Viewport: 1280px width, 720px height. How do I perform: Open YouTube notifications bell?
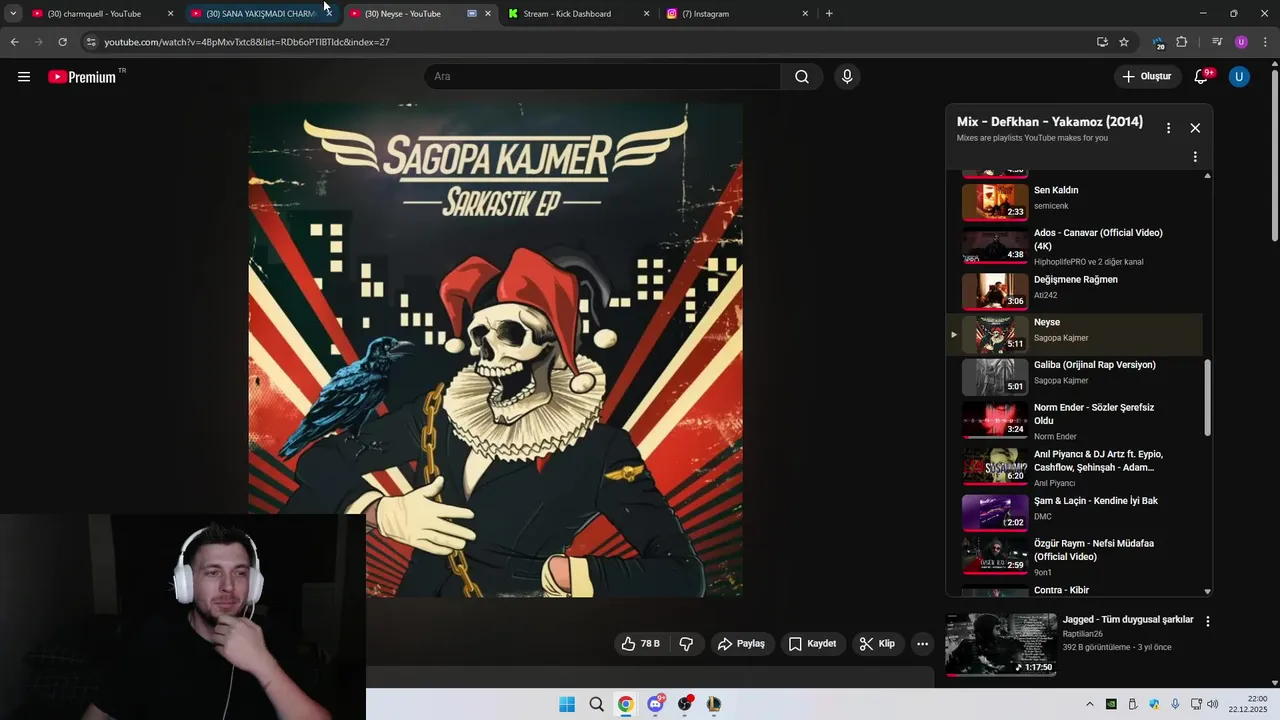click(1201, 77)
